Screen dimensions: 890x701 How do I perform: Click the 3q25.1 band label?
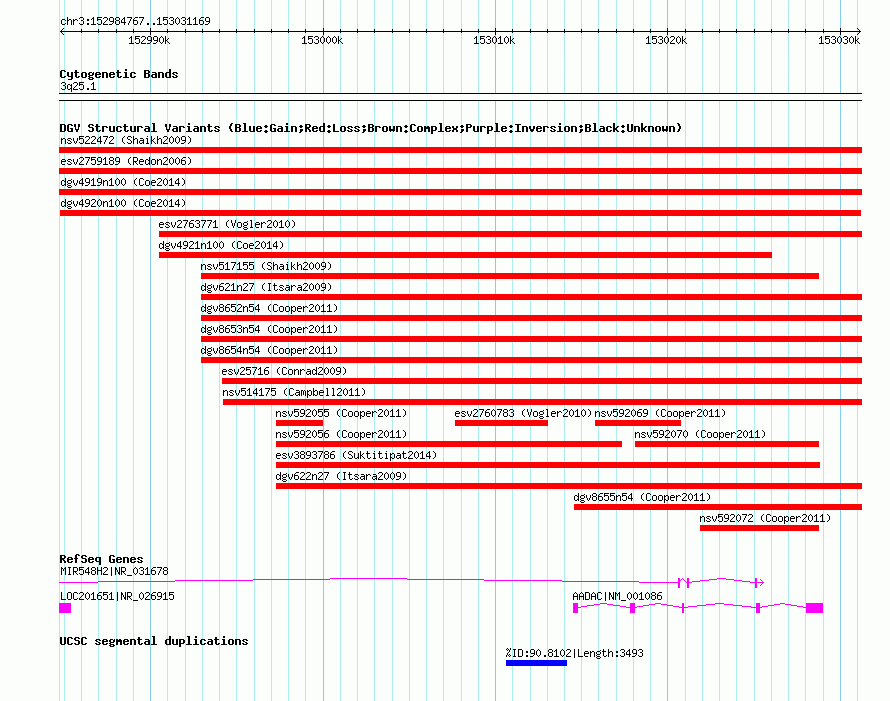(x=78, y=86)
